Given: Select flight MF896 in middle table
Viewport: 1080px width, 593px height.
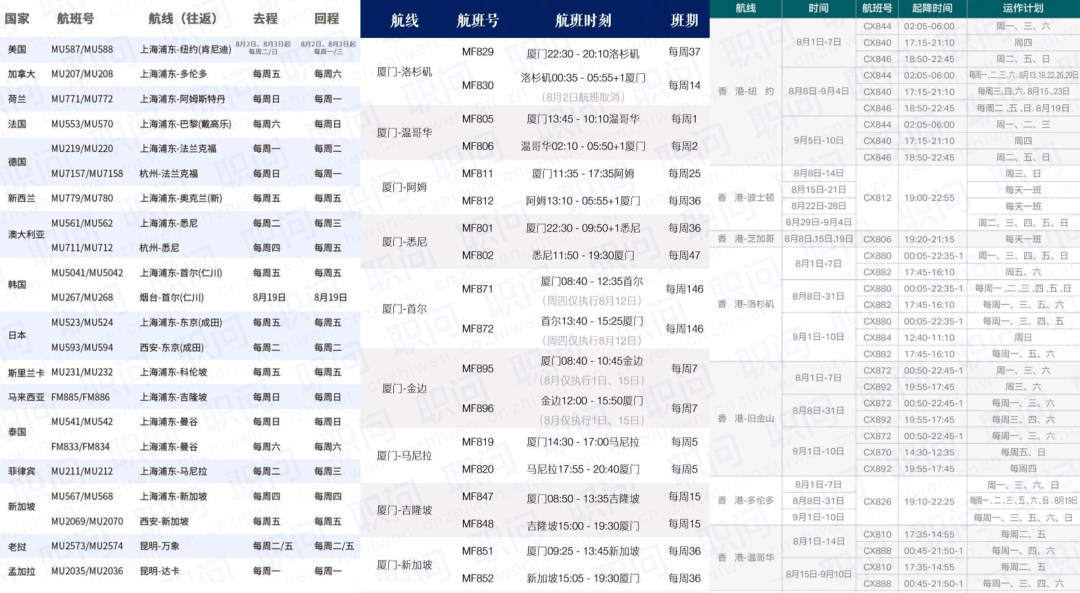Looking at the screenshot, I should (477, 408).
